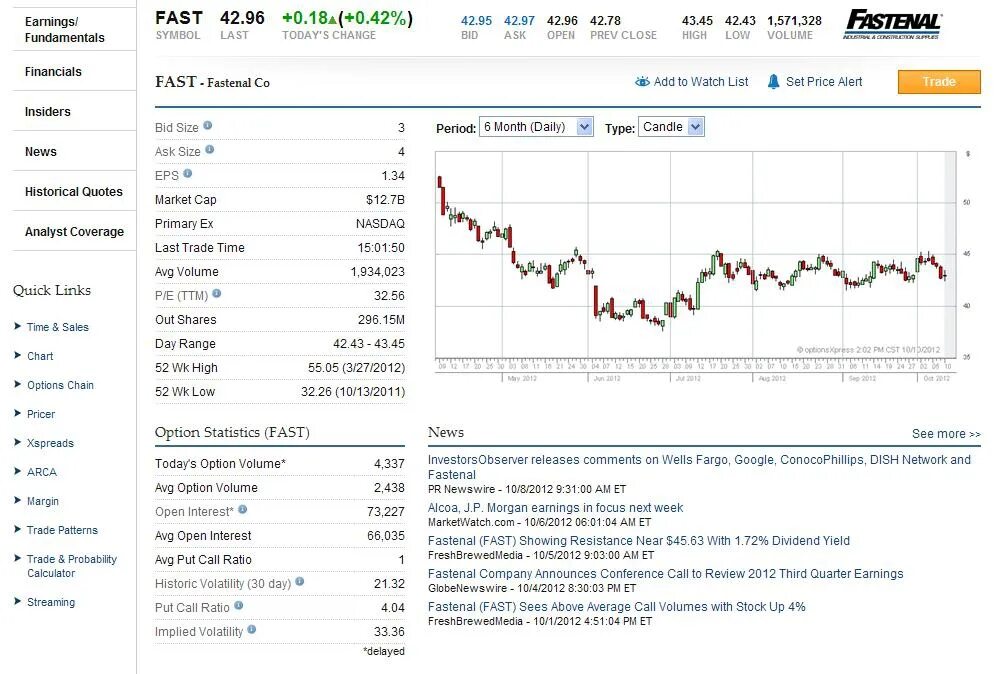The height and width of the screenshot is (674, 999).
Task: Click the Implied Volatility info icon
Action: [252, 629]
